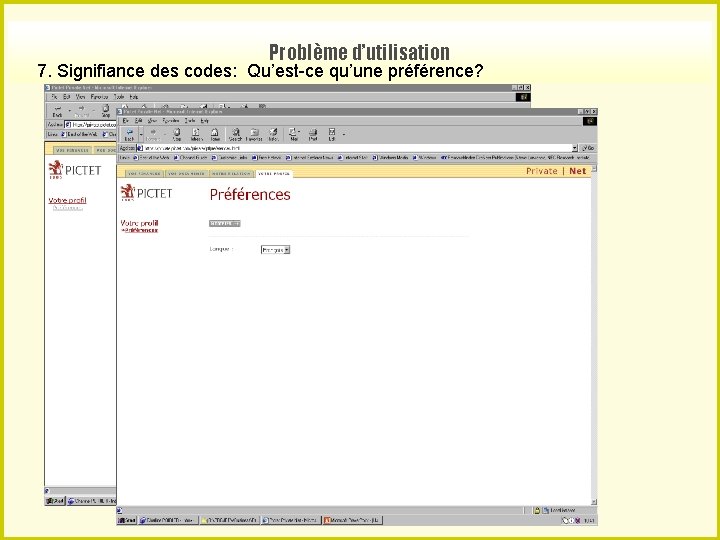Select first yellow site tab in rear window

click(x=72, y=150)
